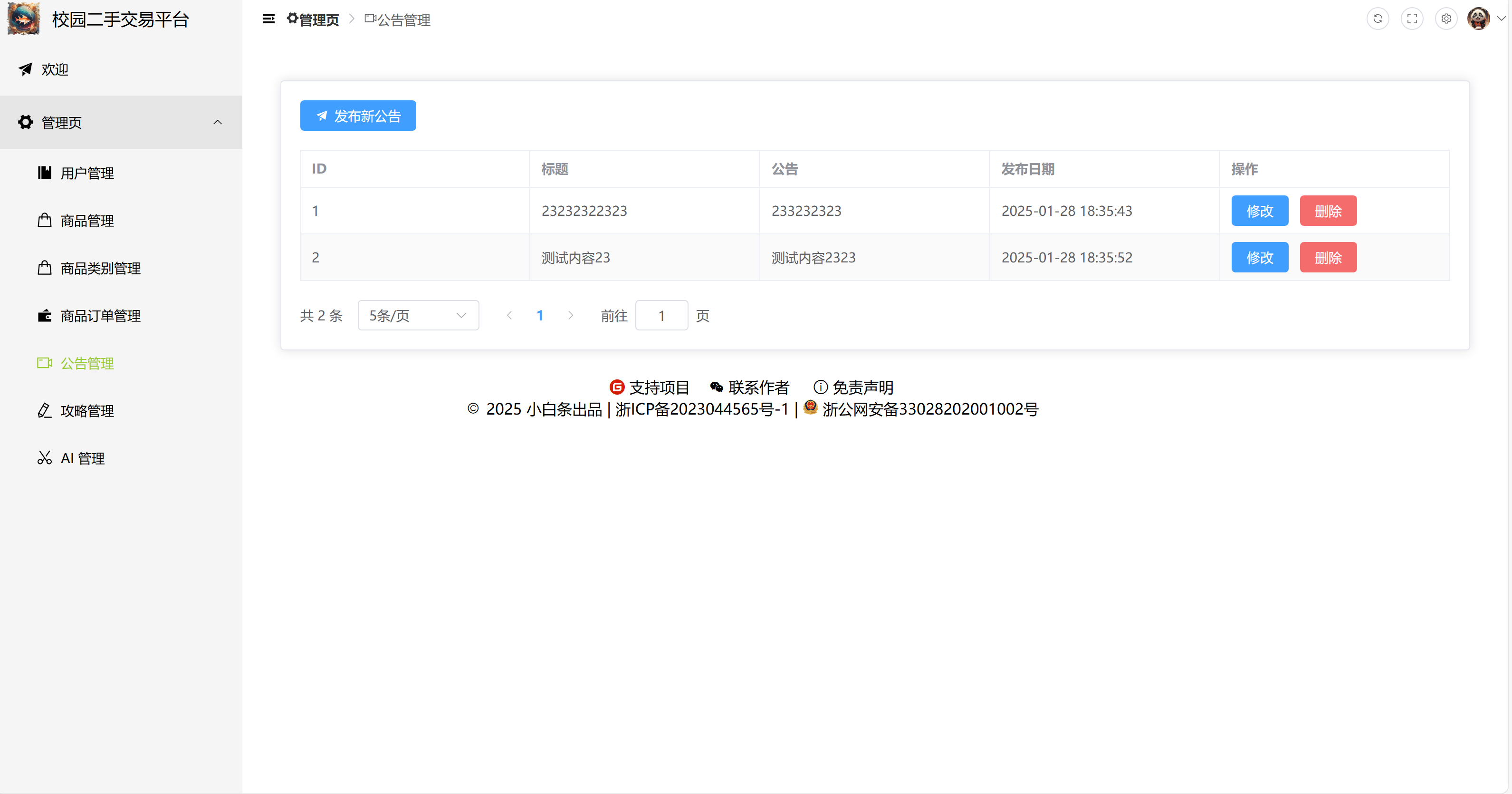Click the Gitee support project icon

pyautogui.click(x=616, y=387)
